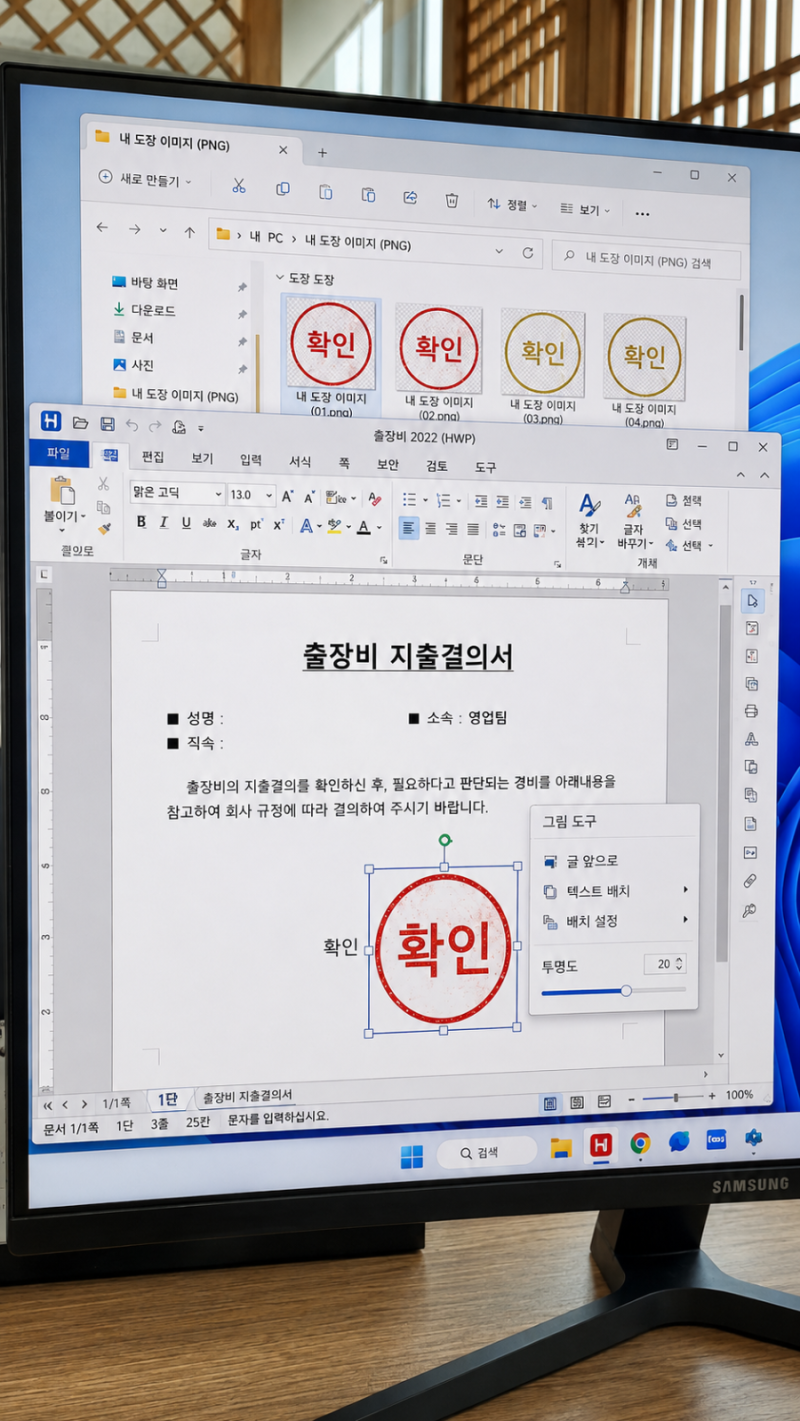Toggle right alignment button
800x1421 pixels.
451,529
